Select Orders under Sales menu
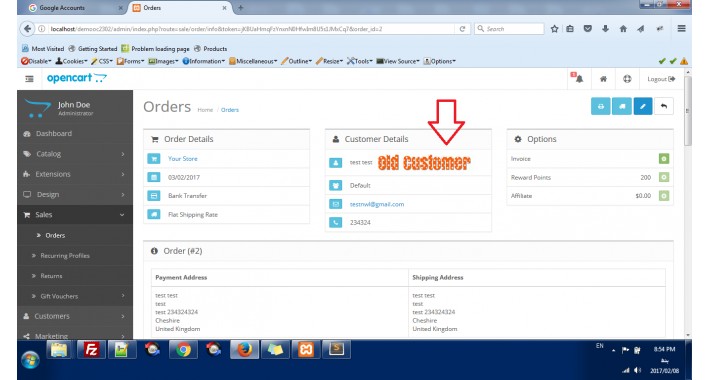 pos(75,236)
